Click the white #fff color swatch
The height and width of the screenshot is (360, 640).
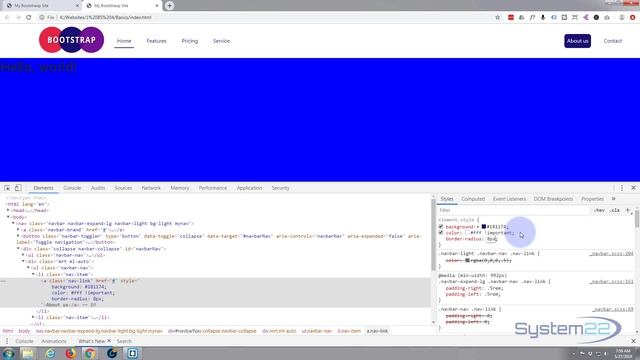pos(467,233)
